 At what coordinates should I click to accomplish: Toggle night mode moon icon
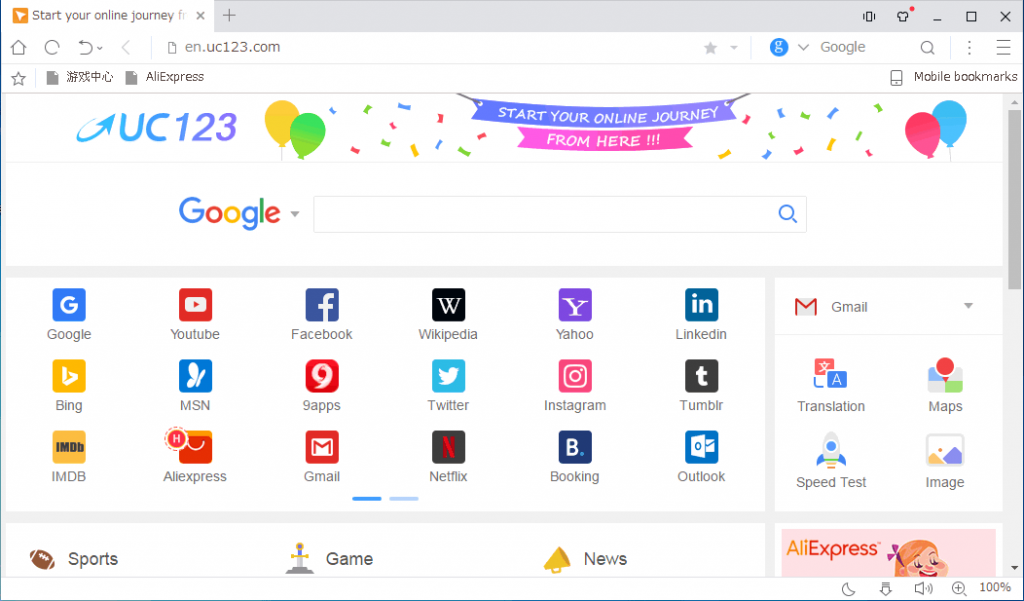pyautogui.click(x=848, y=588)
